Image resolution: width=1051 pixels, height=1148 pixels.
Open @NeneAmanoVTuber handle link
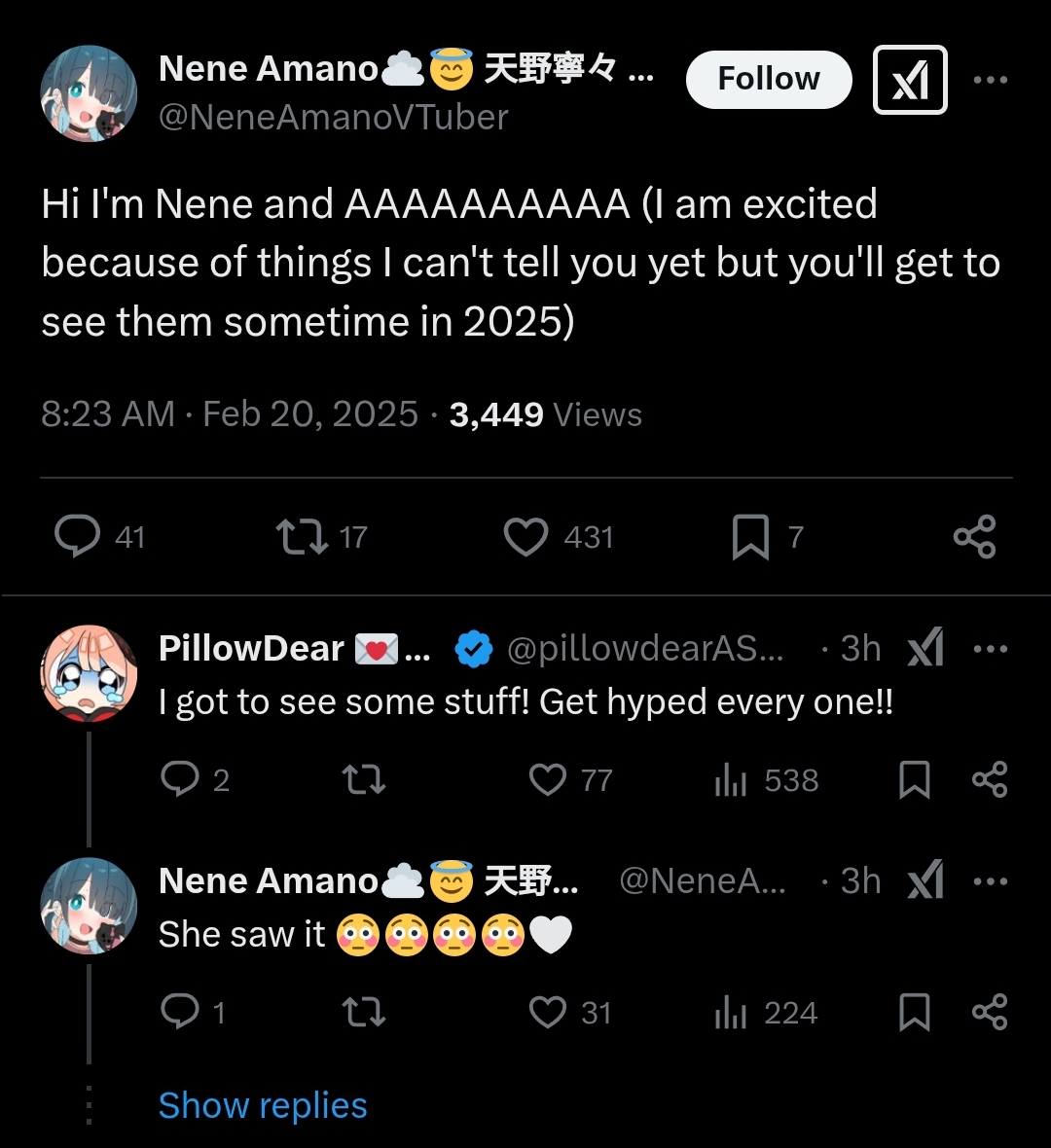pyautogui.click(x=333, y=118)
